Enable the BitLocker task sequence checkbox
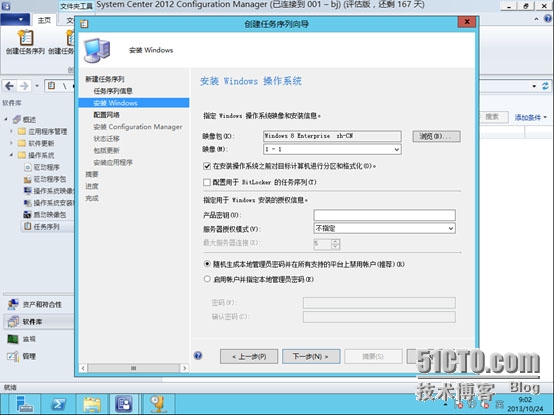Viewport: 554px width, 415px height. (x=207, y=182)
